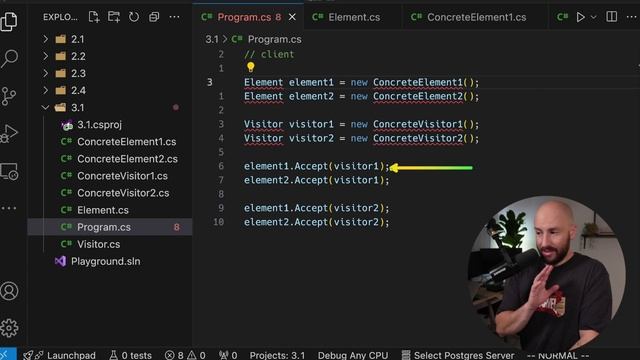The image size is (640, 360).
Task: Click the Projects: 3.1 status entry
Action: point(277,355)
